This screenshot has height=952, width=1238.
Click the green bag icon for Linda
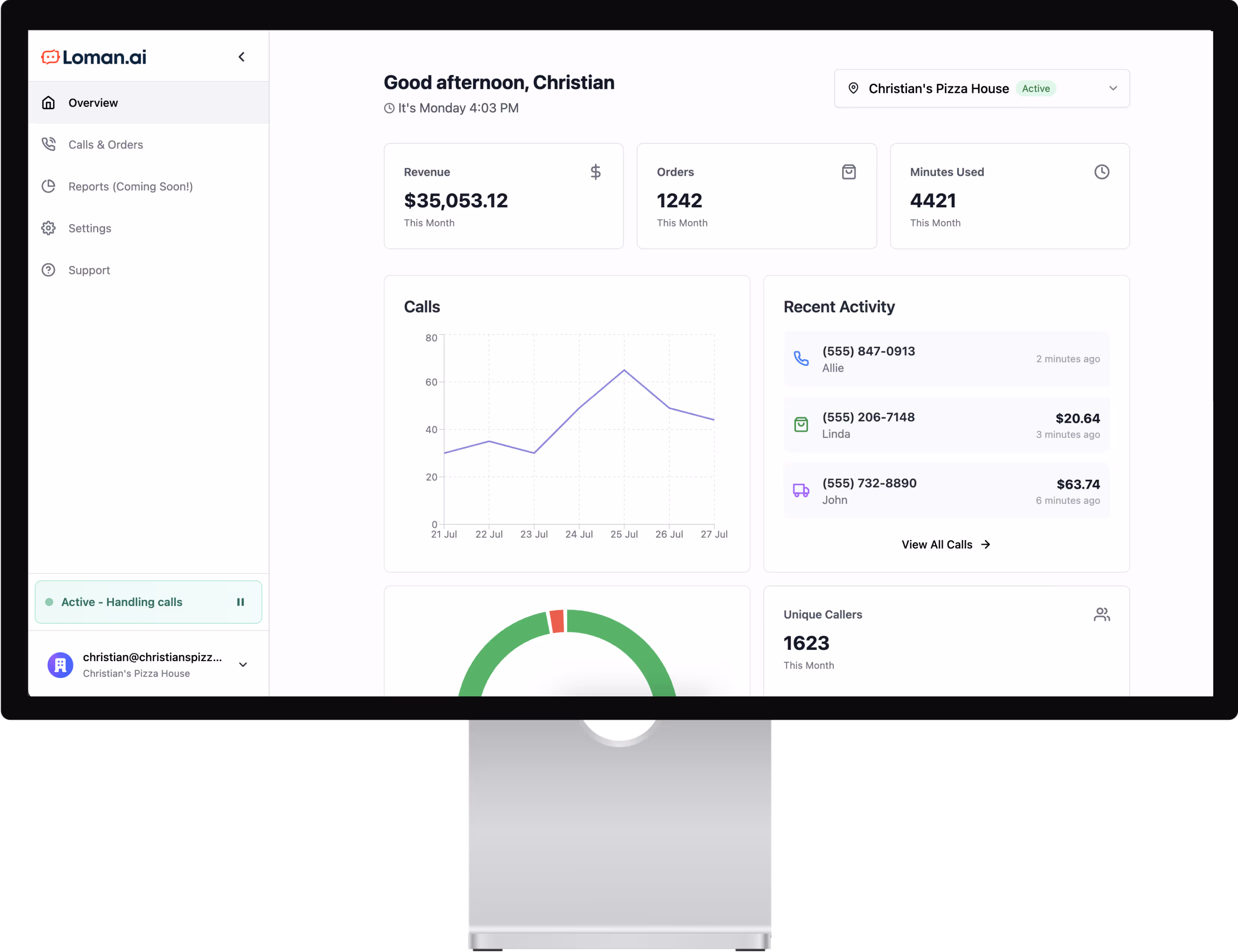pyautogui.click(x=801, y=424)
